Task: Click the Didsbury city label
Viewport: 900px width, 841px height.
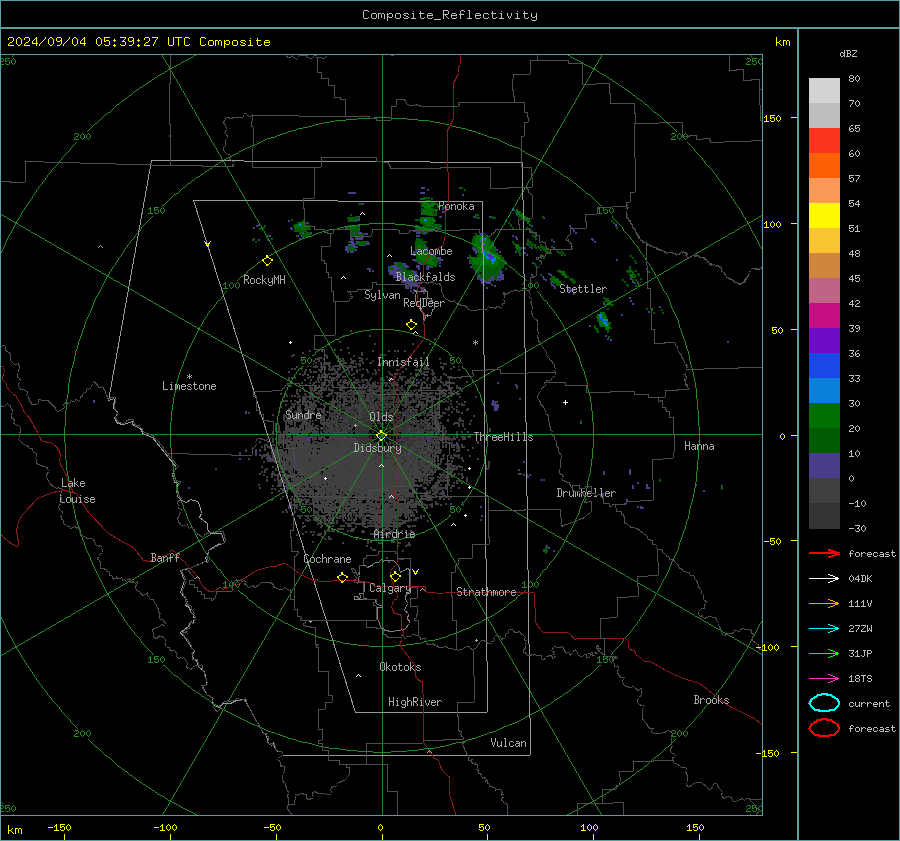Action: point(377,448)
